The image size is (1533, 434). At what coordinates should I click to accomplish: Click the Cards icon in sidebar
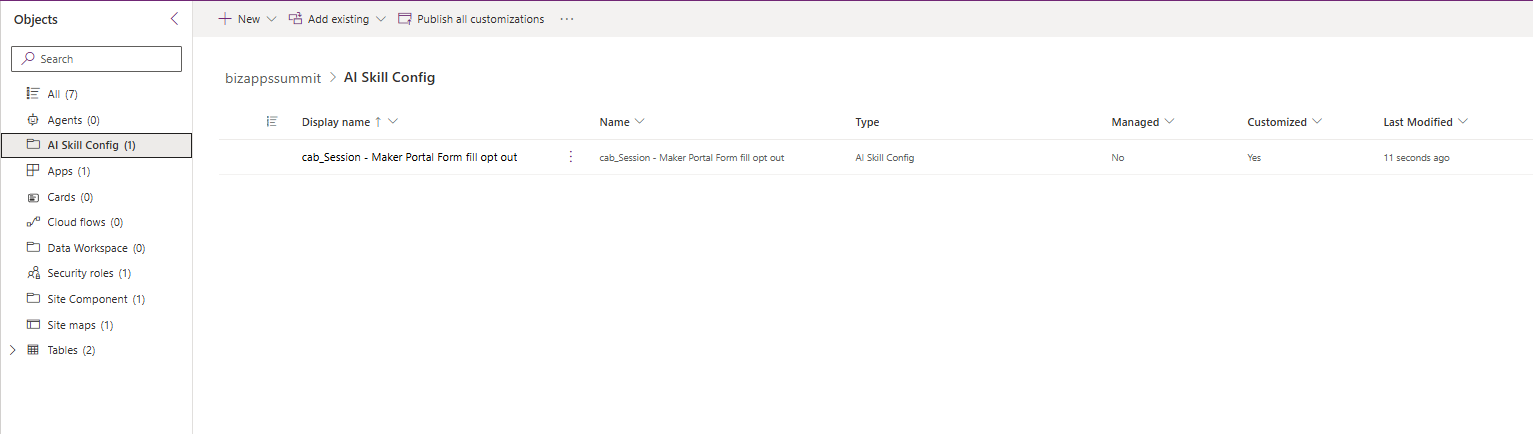tap(33, 197)
